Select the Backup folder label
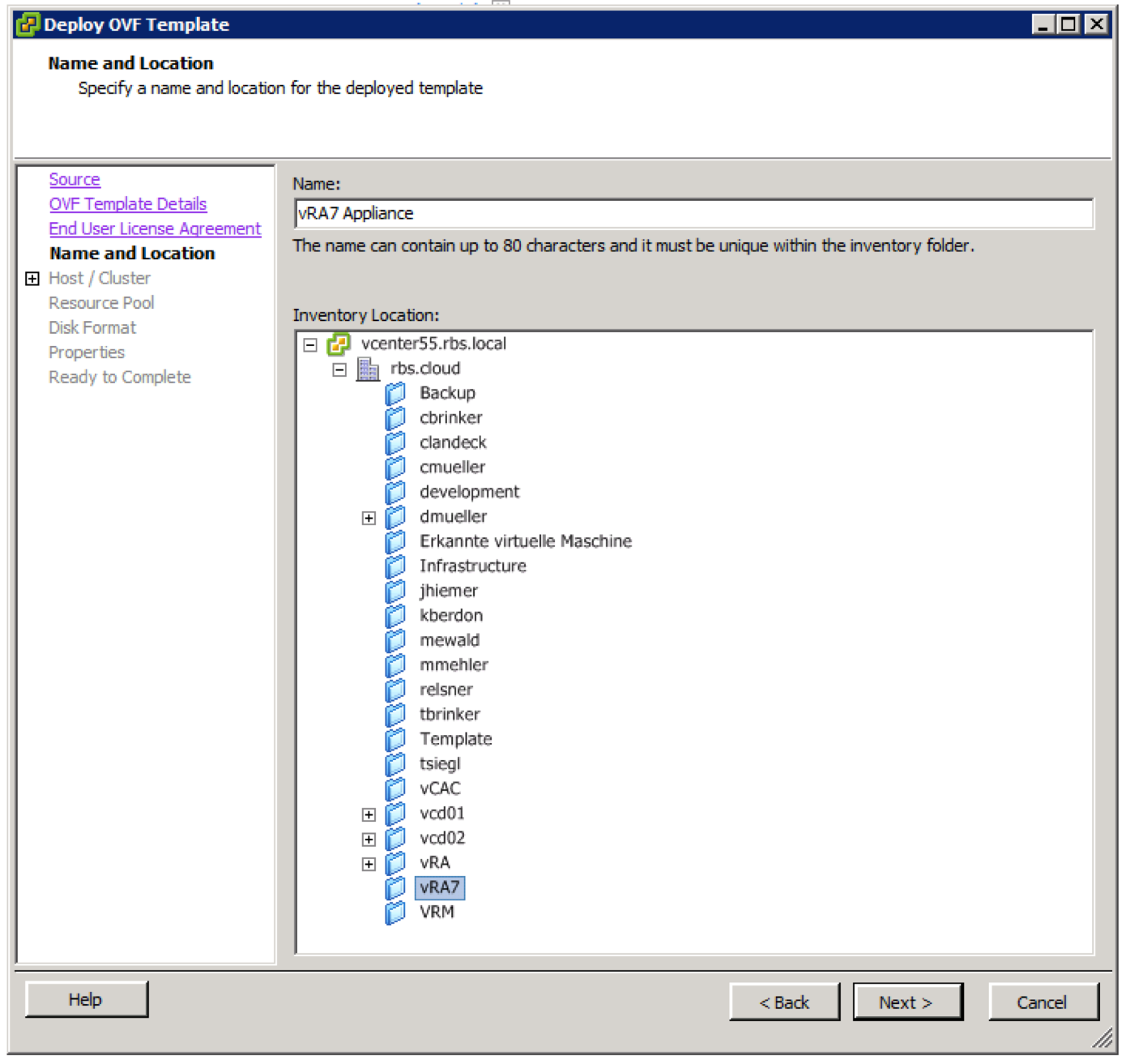This screenshot has width=1126, height=1064. pos(447,394)
